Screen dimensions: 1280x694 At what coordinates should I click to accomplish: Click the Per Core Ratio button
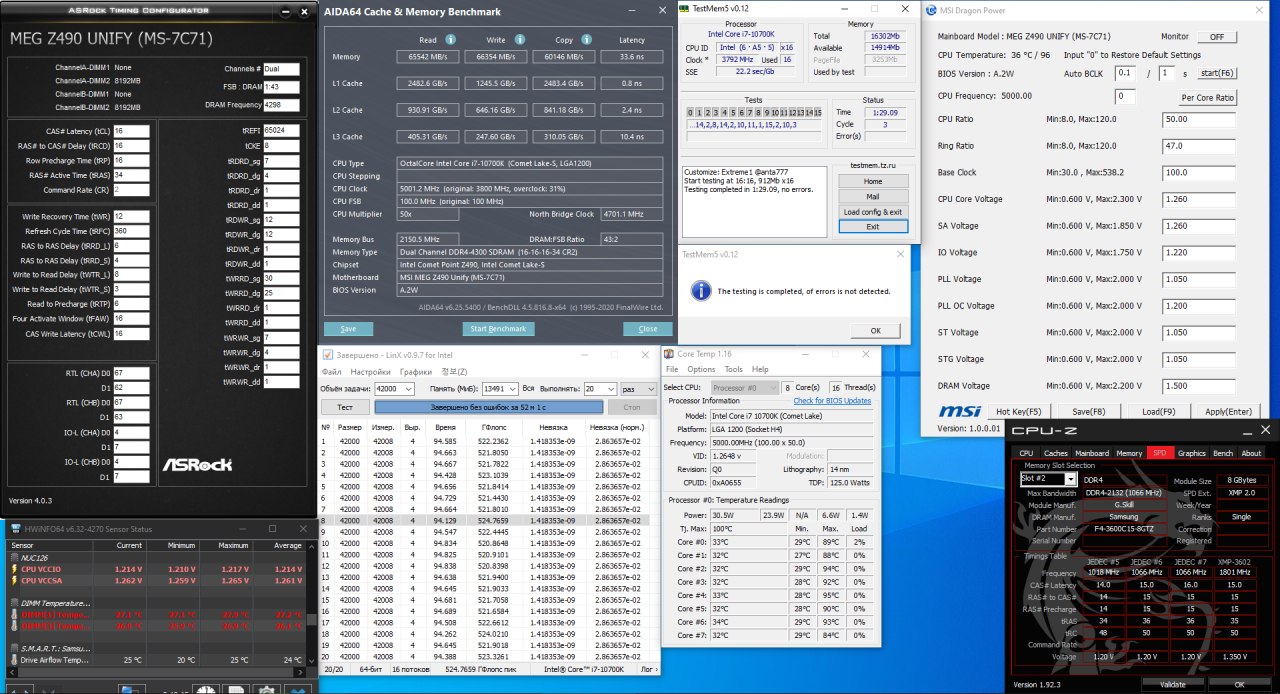(x=1208, y=98)
